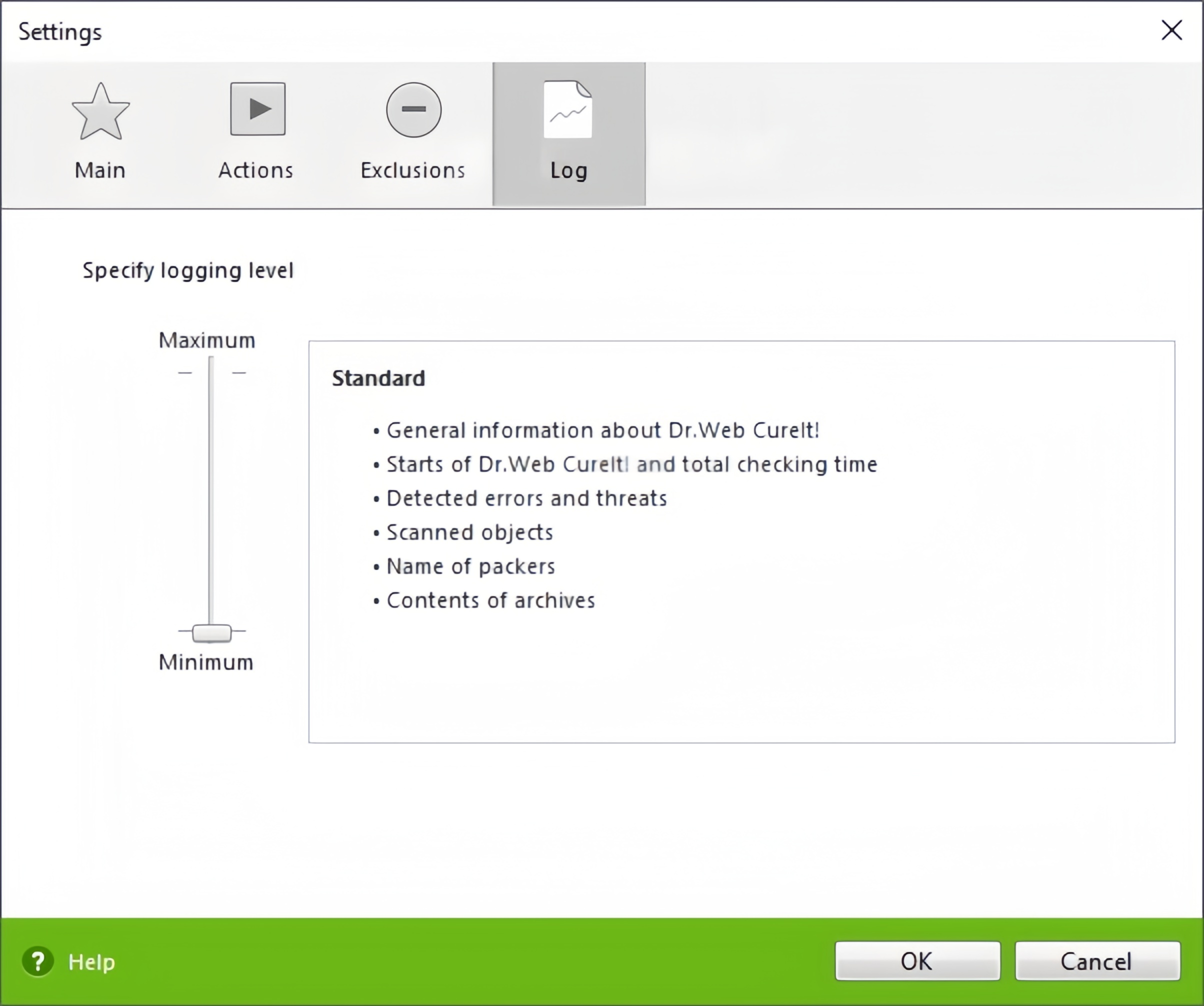Go to the Exclusions tab label

click(413, 170)
